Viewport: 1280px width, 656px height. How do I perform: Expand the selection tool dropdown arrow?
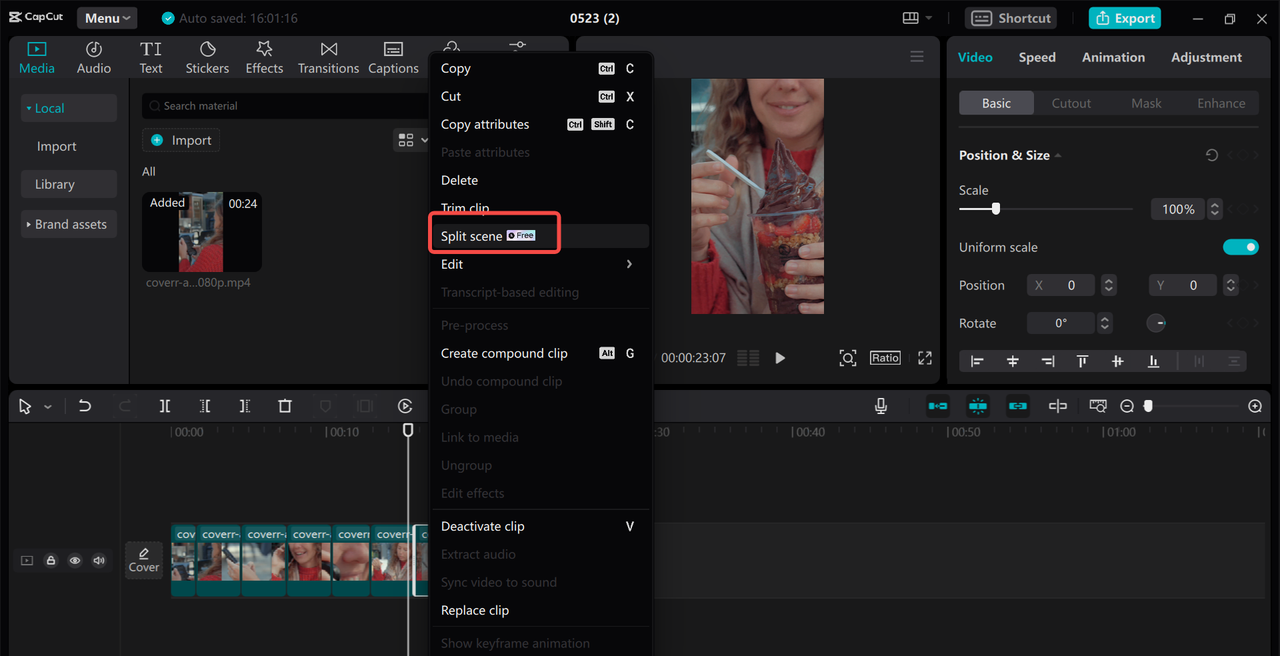tap(48, 407)
